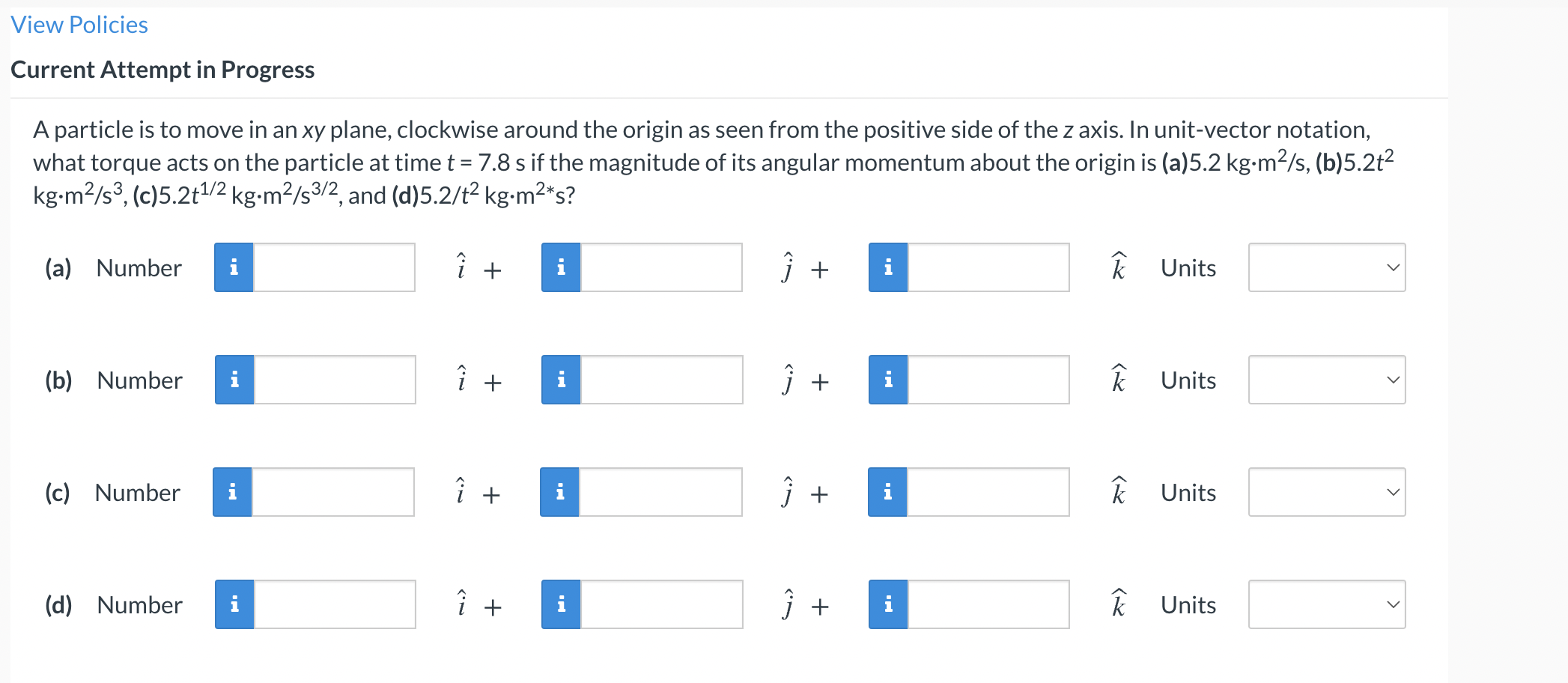Click the info icon for part (d) k-component
The image size is (1568, 683).
[888, 604]
